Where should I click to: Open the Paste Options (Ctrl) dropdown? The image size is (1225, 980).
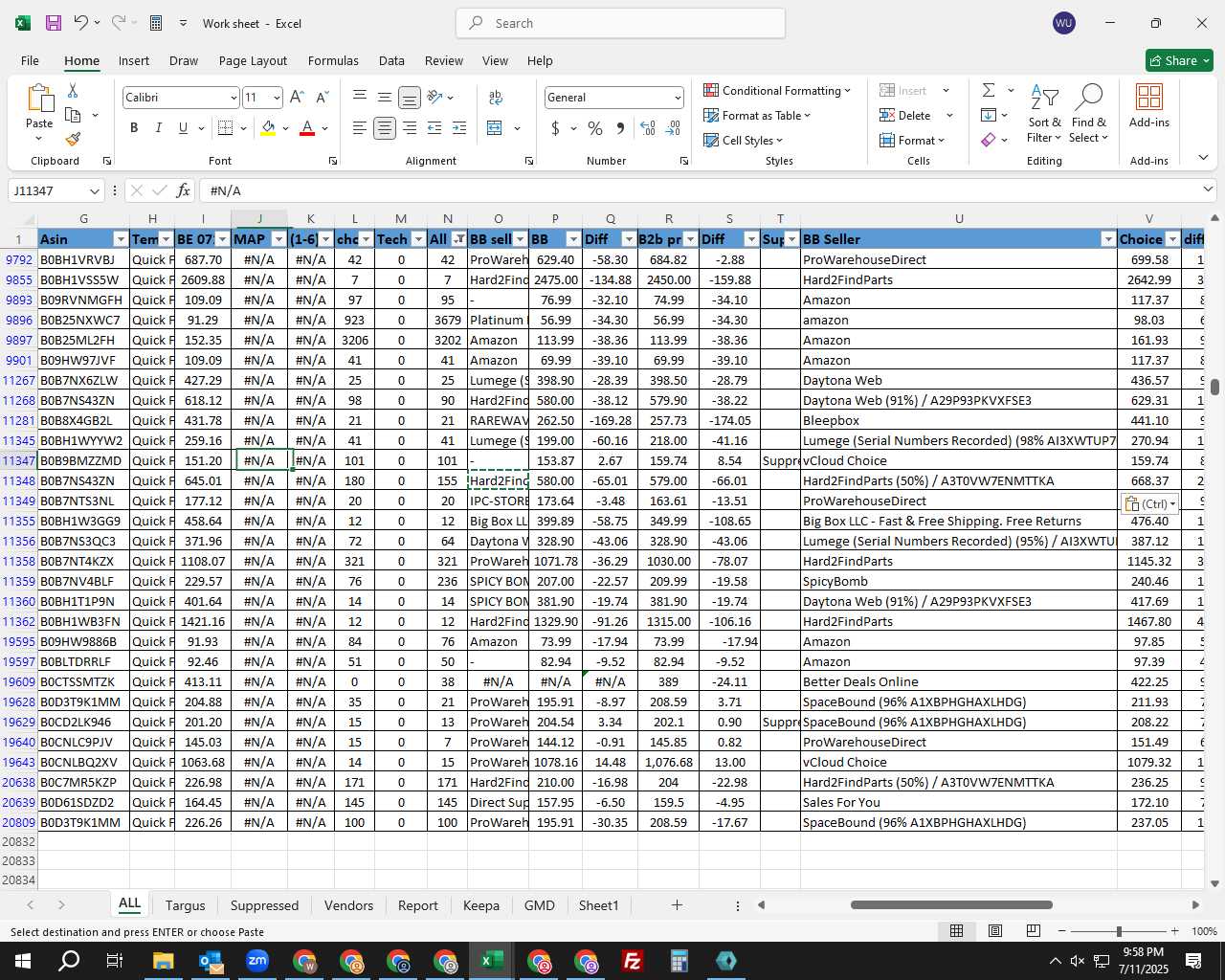click(1149, 503)
